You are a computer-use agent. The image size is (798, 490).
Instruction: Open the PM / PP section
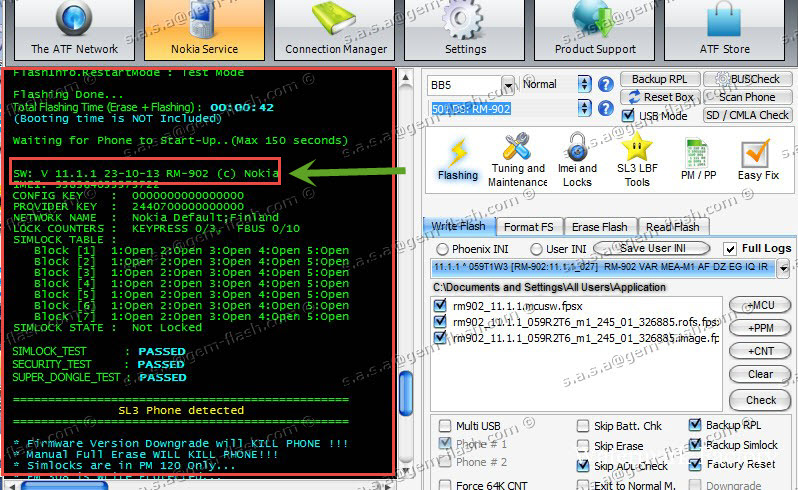point(698,159)
